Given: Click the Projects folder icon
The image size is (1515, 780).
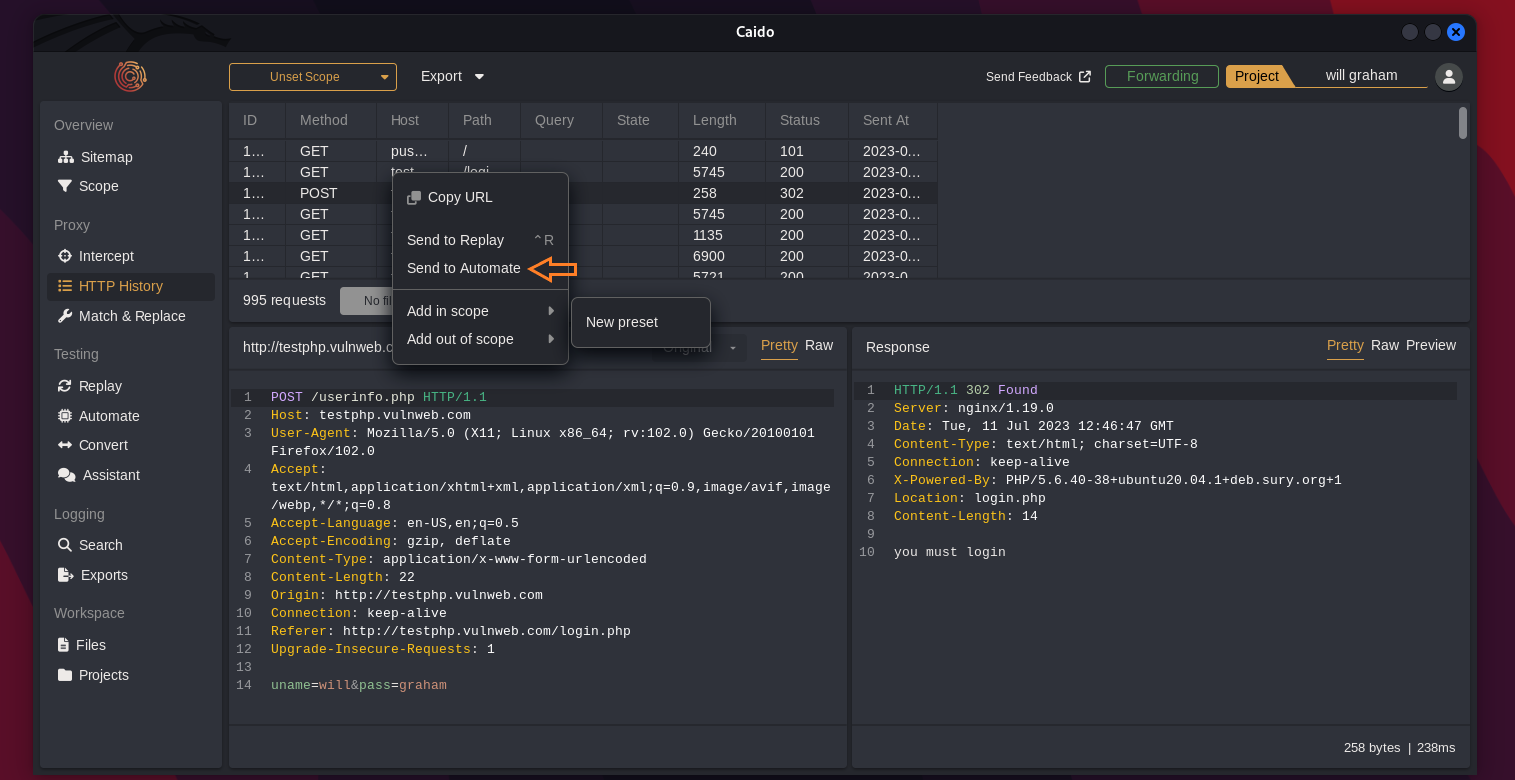Looking at the screenshot, I should coord(65,675).
